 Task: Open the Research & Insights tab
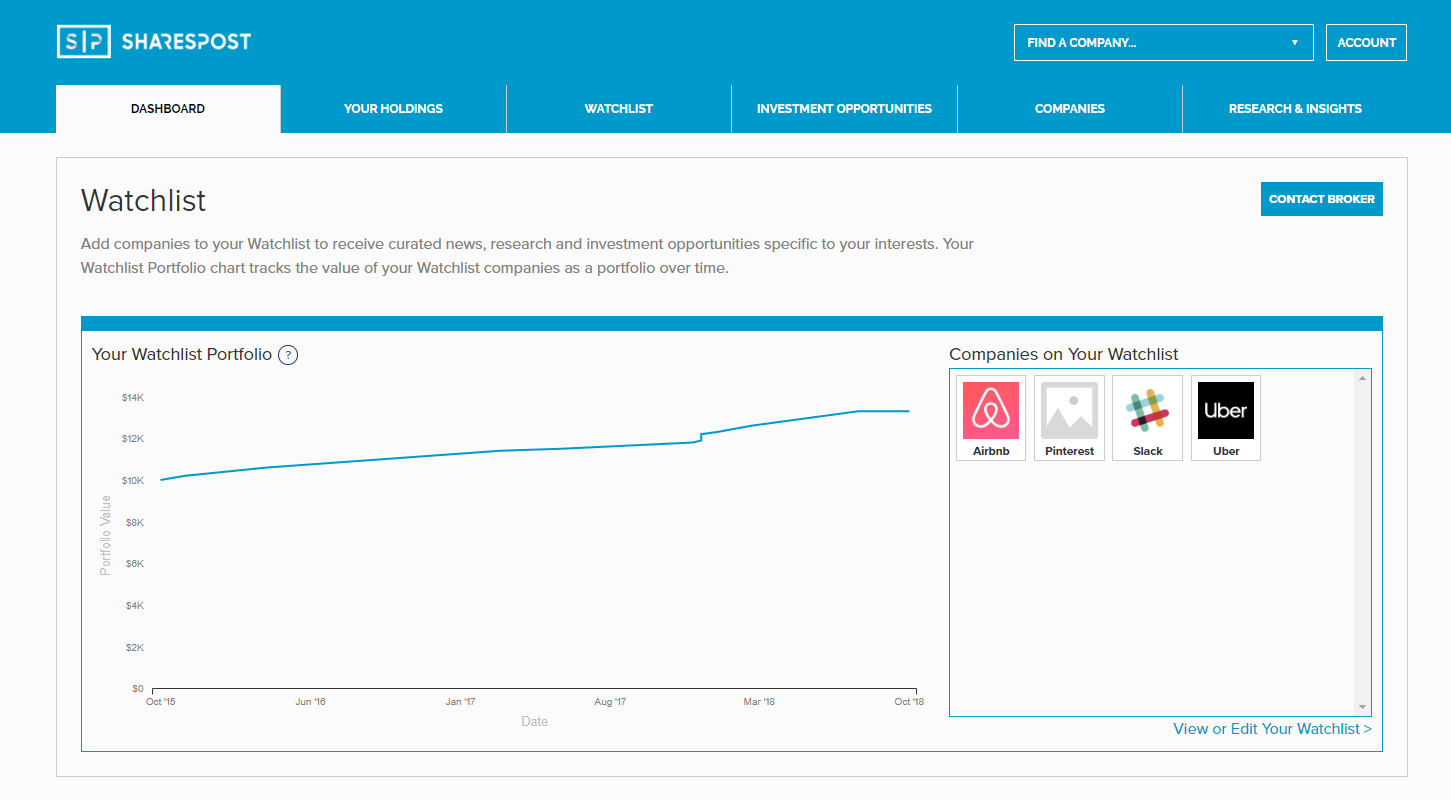tap(1295, 109)
